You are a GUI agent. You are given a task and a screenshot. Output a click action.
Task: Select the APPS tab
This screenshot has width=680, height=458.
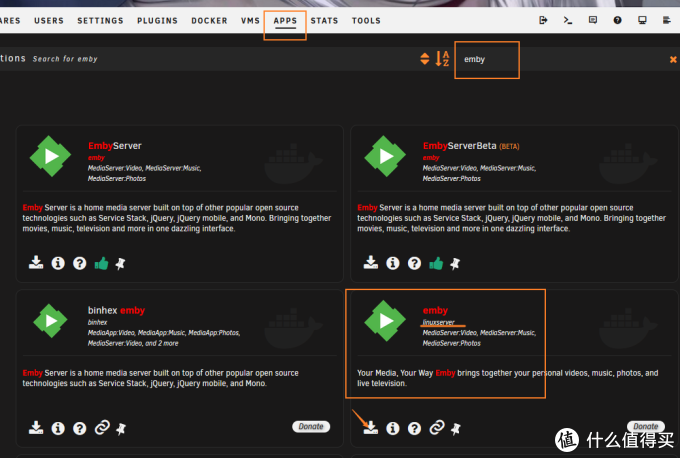click(285, 20)
